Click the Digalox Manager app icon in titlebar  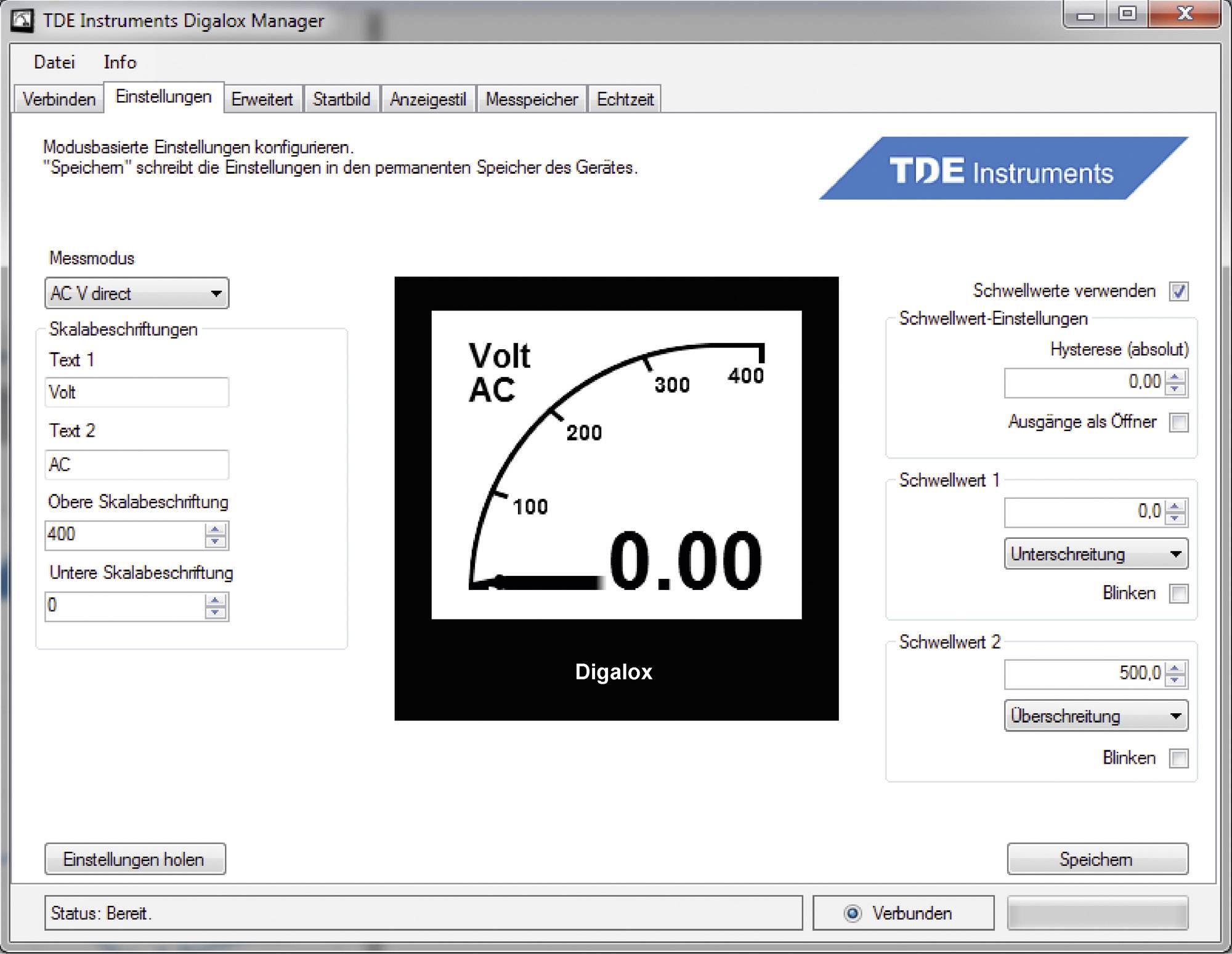click(x=22, y=20)
